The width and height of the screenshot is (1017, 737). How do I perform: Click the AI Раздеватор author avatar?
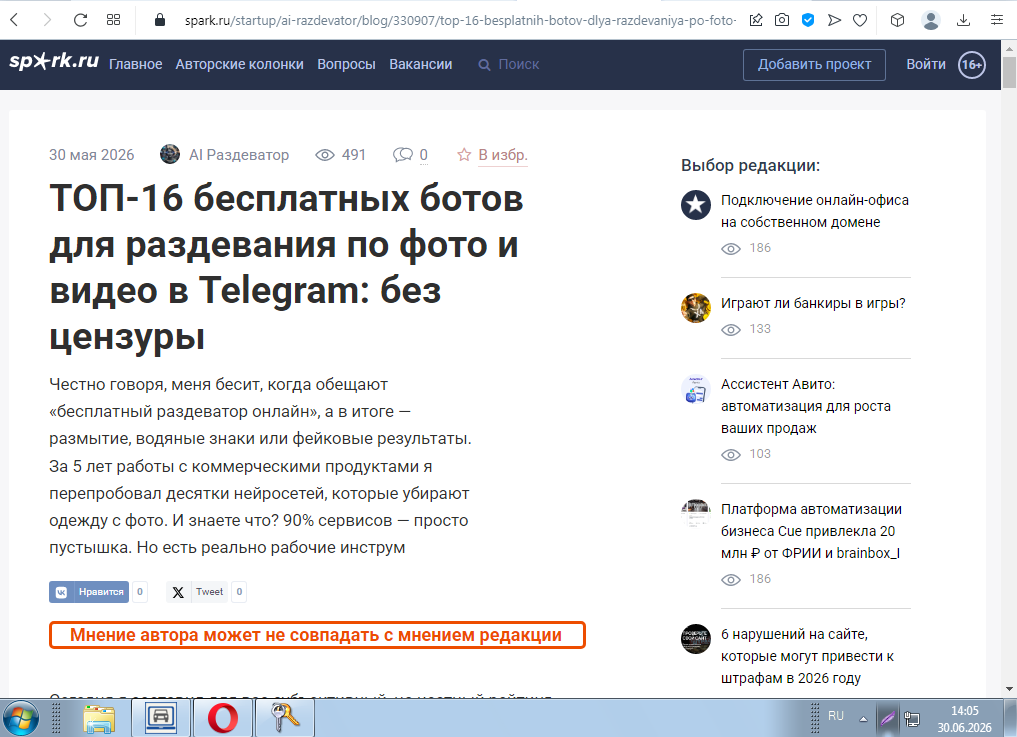[170, 154]
